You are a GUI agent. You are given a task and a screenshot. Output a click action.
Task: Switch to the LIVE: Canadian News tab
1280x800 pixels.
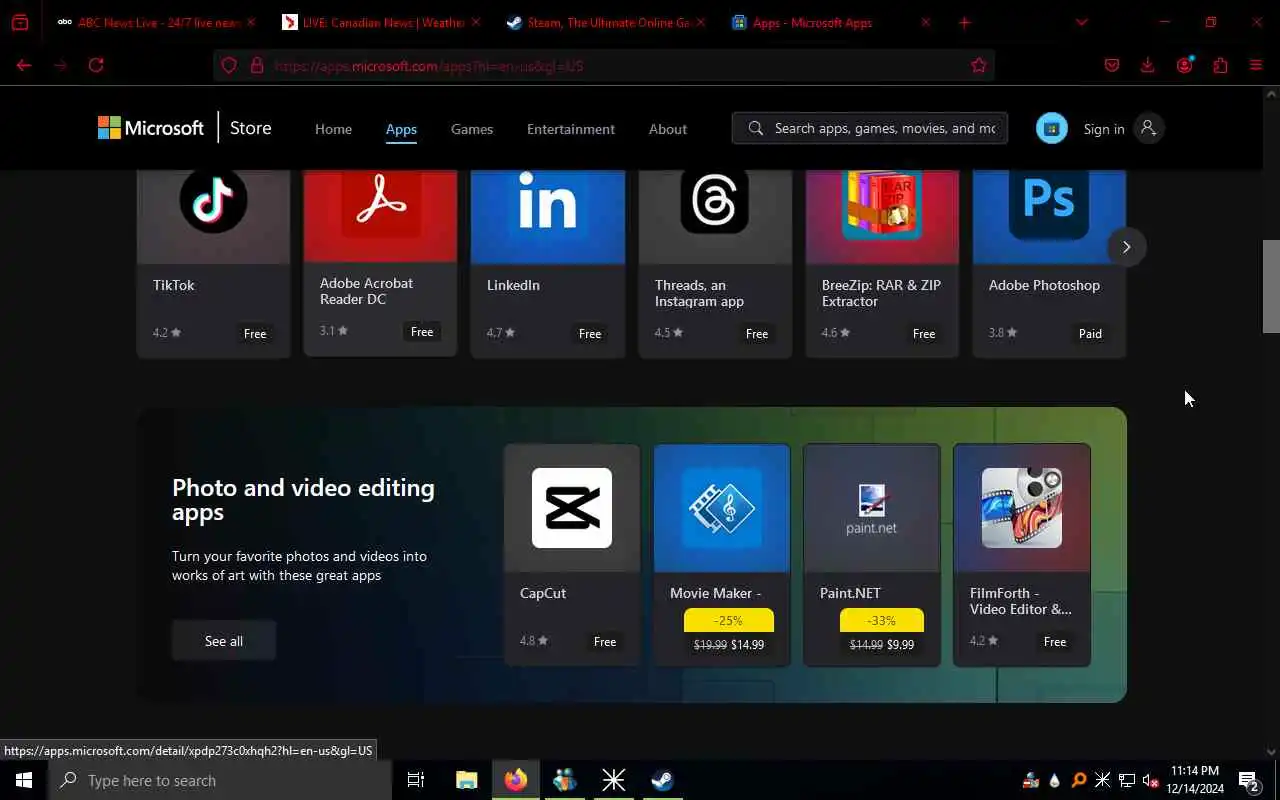pyautogui.click(x=380, y=22)
